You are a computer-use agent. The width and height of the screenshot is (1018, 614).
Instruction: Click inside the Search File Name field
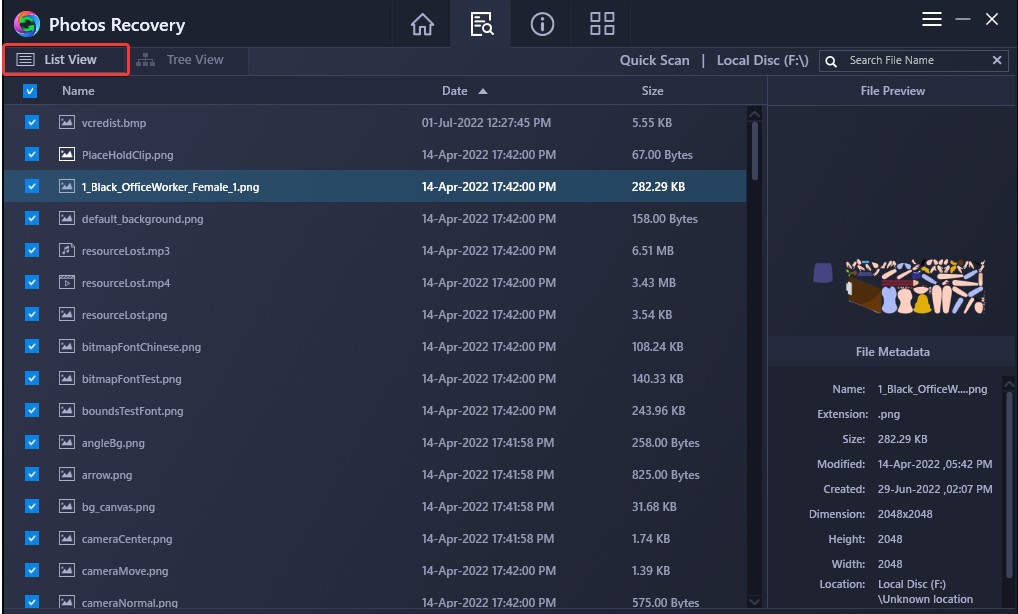910,60
